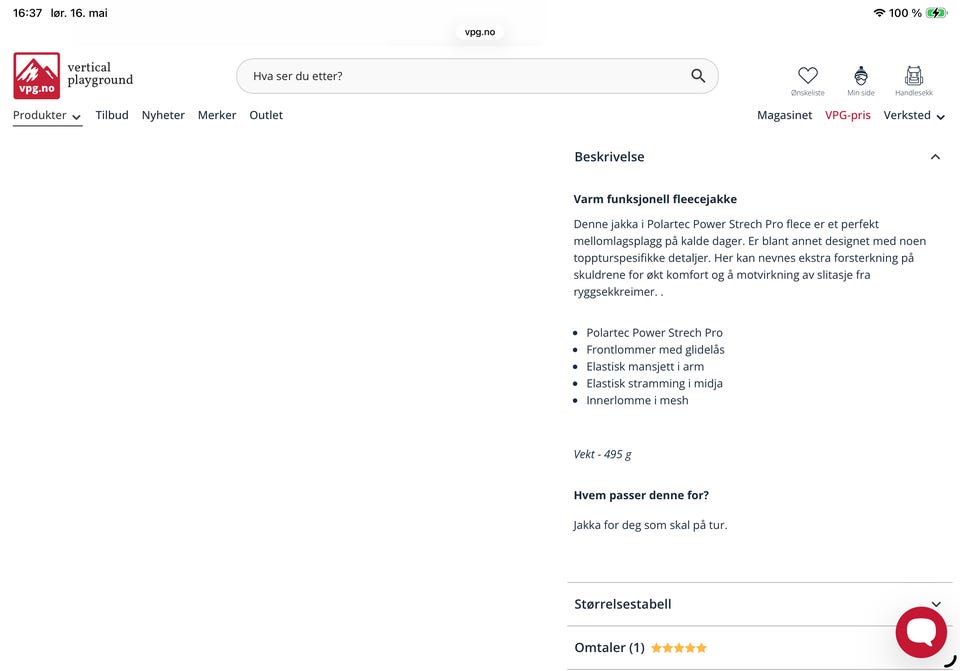The height and width of the screenshot is (671, 960).
Task: Open the Magasinet link
Action: point(784,115)
